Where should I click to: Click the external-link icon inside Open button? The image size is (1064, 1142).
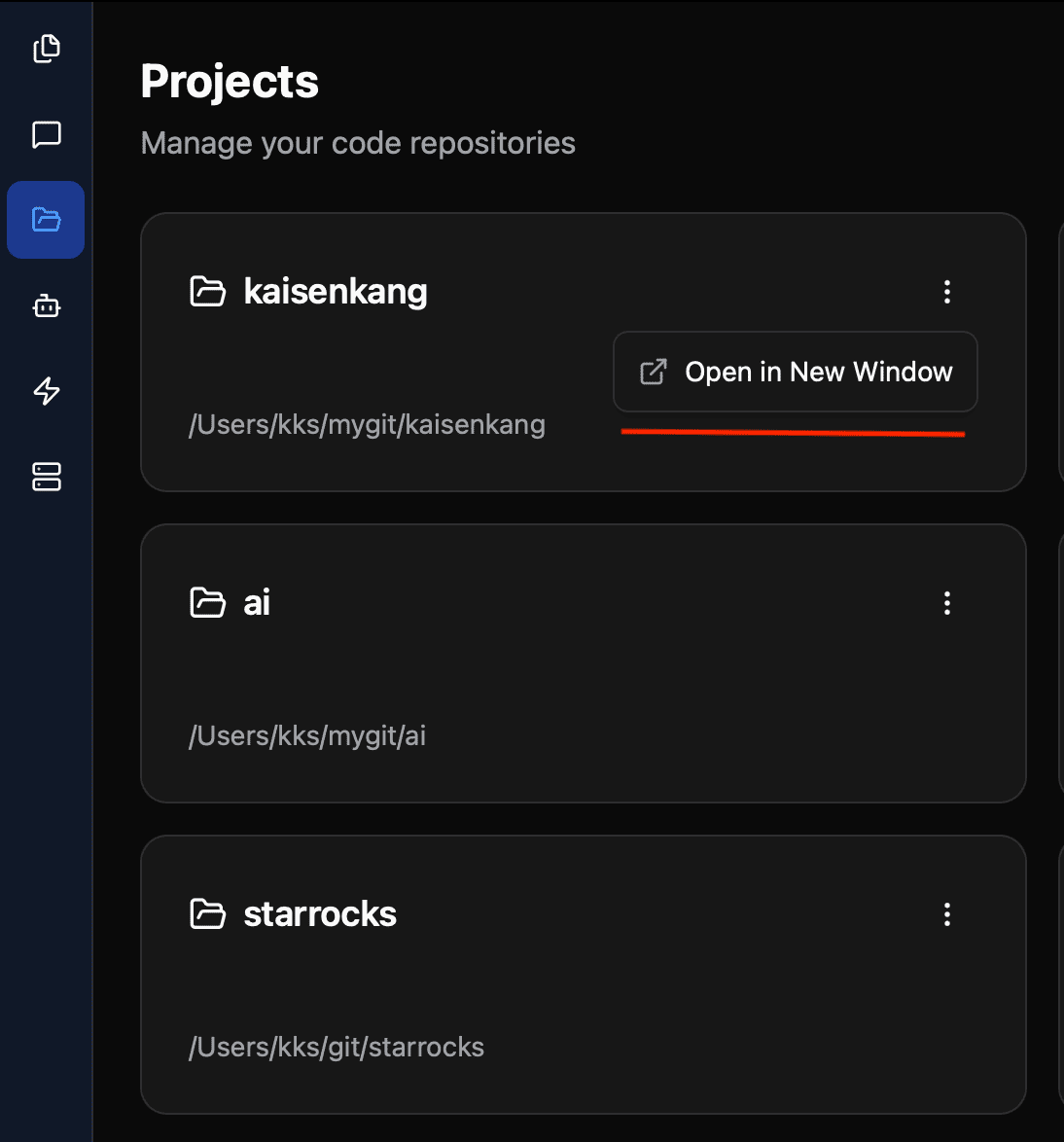(653, 371)
